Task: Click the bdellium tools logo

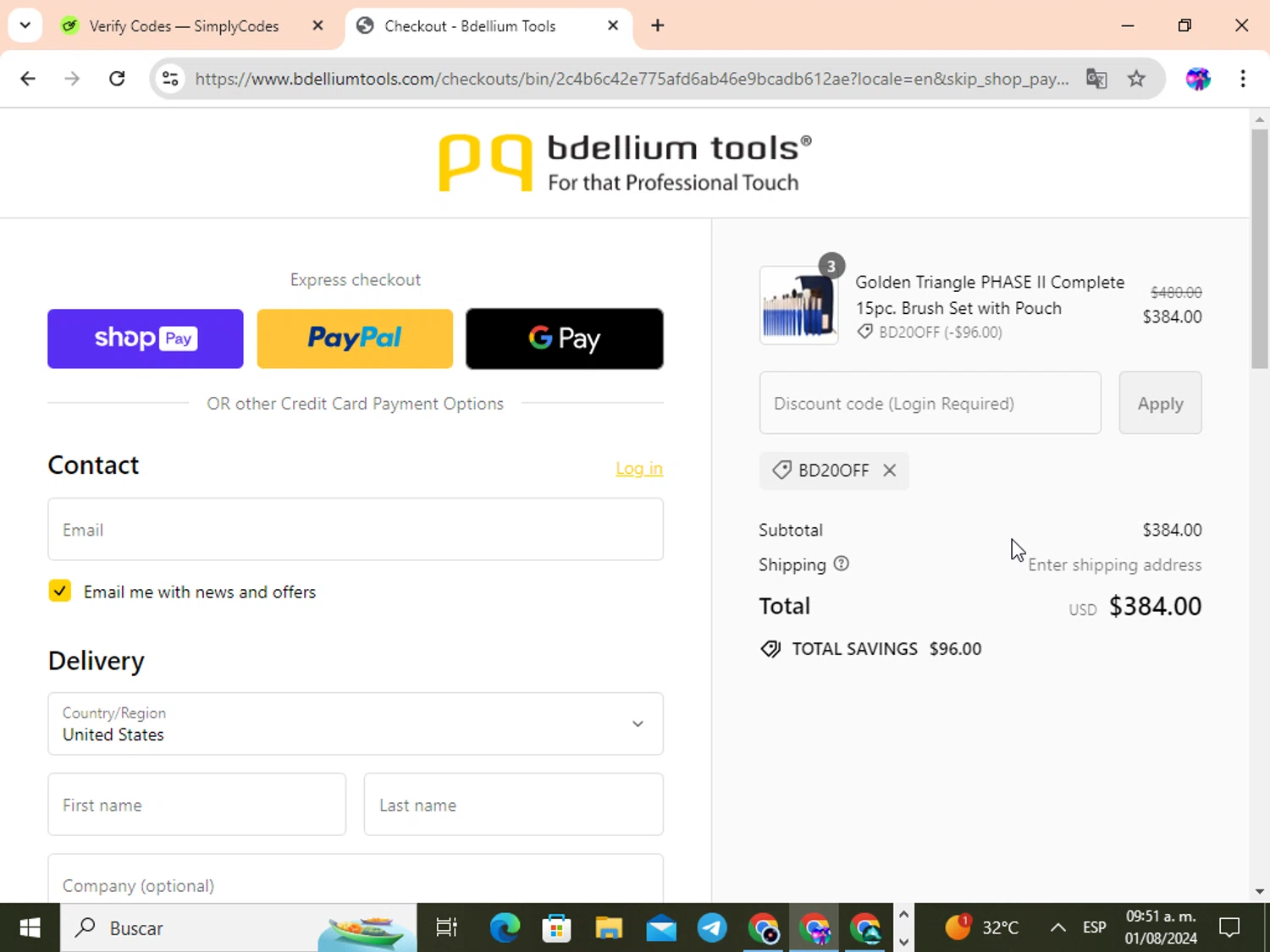Action: 625,162
